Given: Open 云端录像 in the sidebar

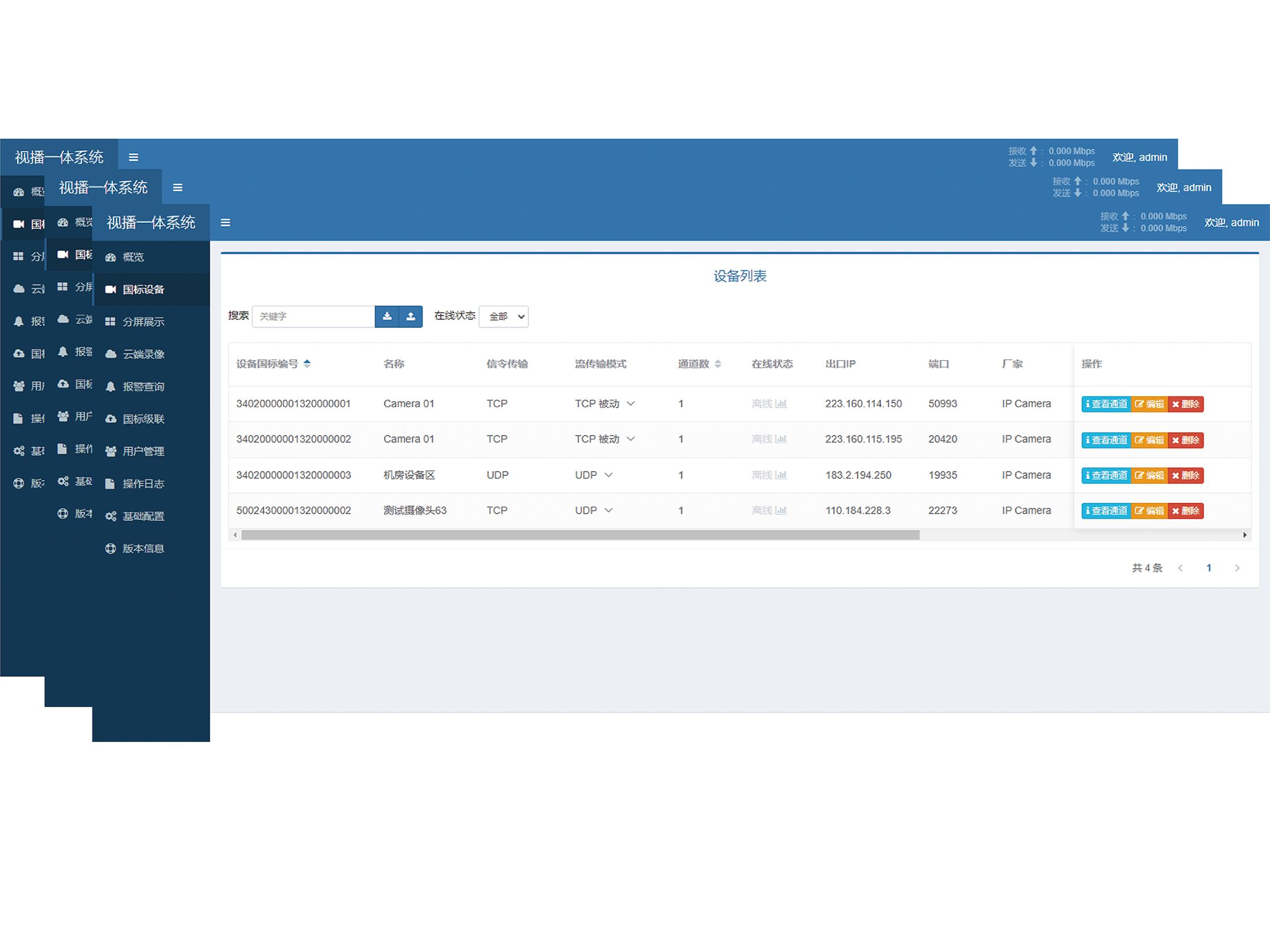Looking at the screenshot, I should click(x=143, y=354).
